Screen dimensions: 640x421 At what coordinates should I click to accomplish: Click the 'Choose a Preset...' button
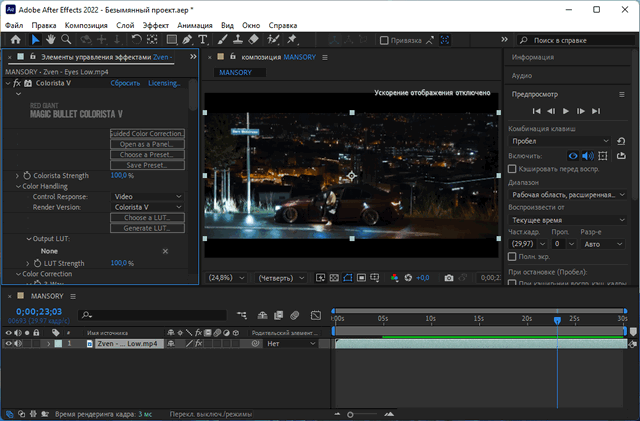147,155
